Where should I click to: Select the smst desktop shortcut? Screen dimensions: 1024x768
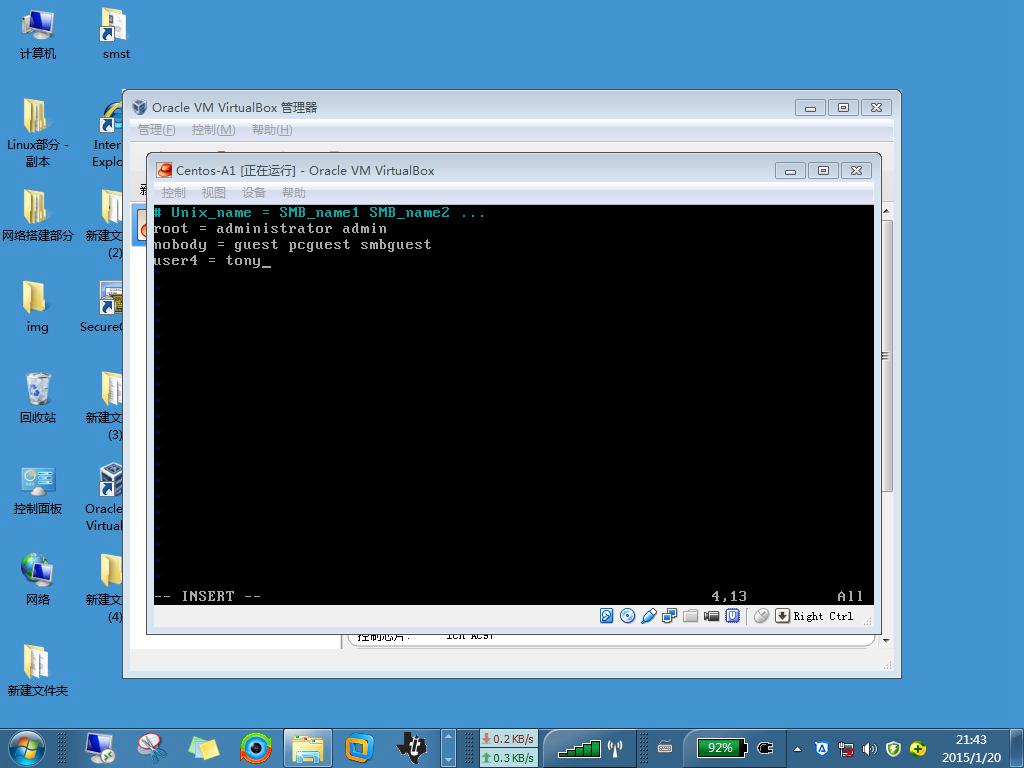click(x=116, y=34)
